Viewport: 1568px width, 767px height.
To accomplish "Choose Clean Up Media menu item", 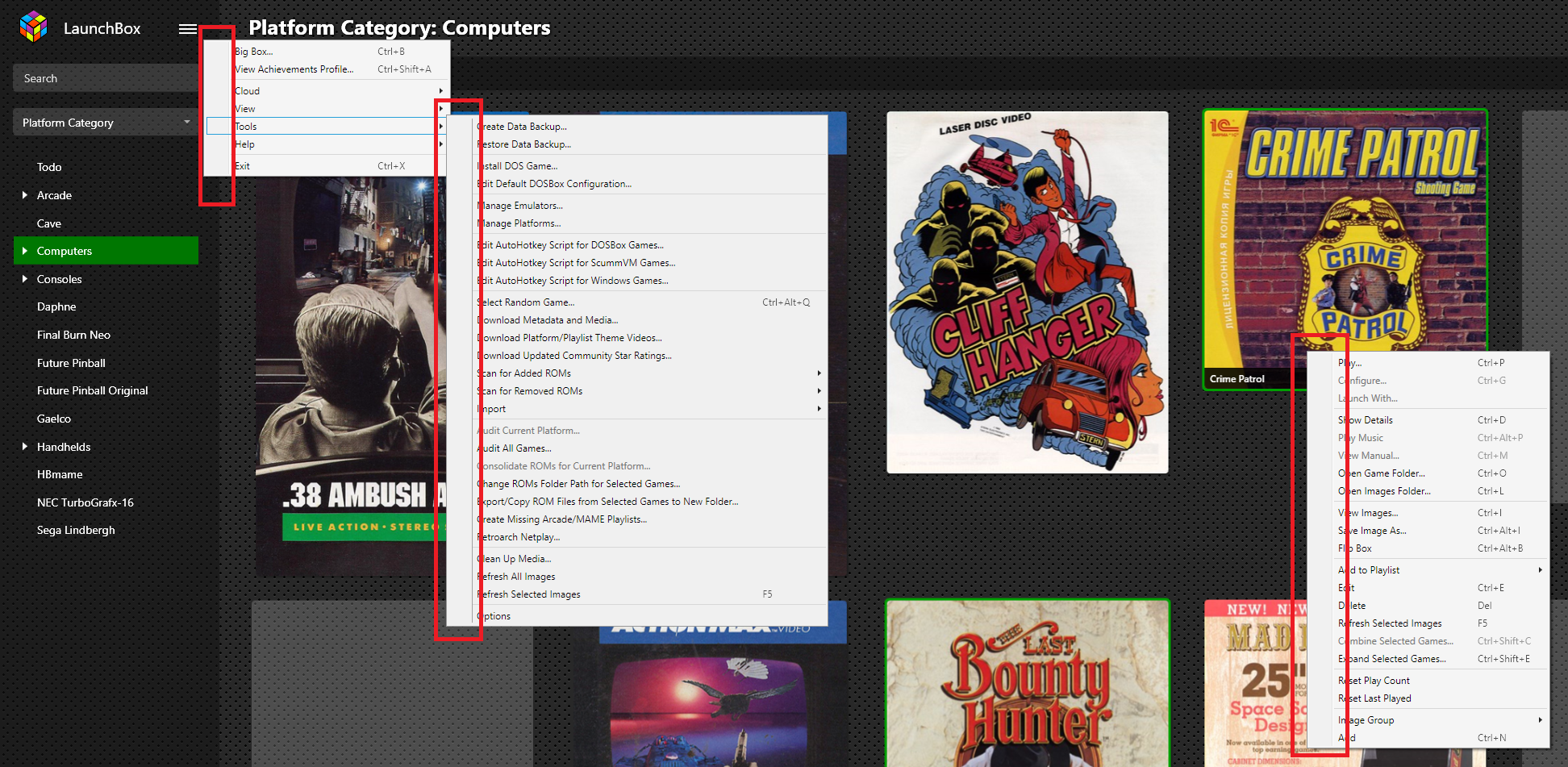I will click(637, 559).
